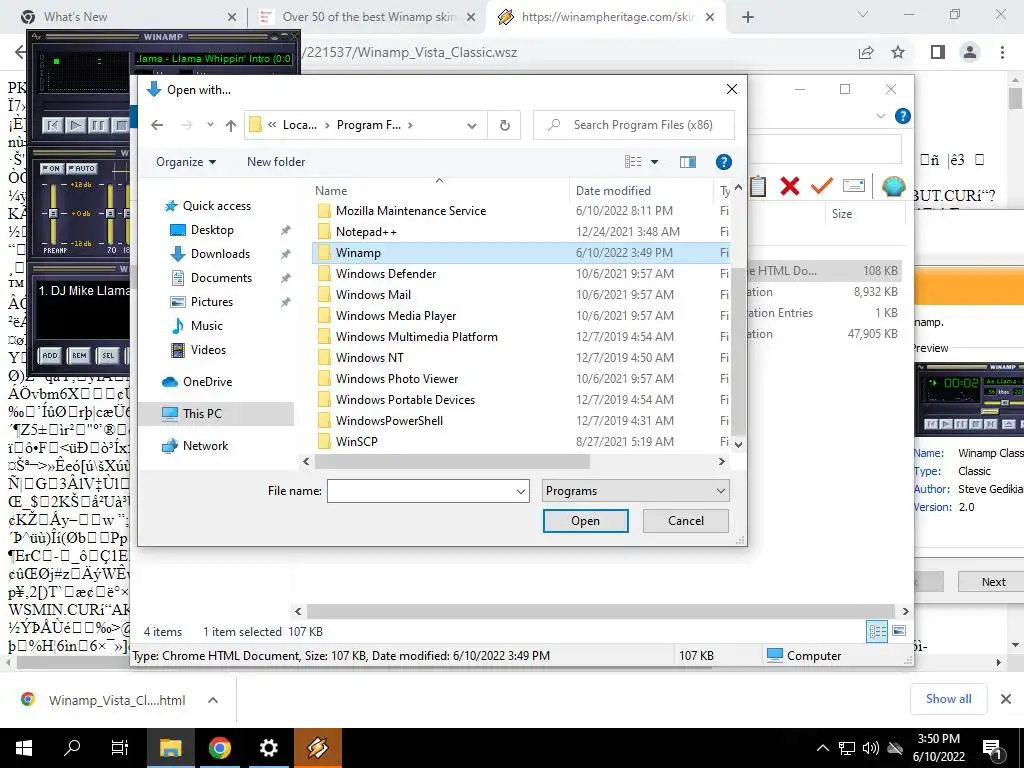Image resolution: width=1024 pixels, height=768 pixels.
Task: Select the Notepad++ folder
Action: (x=520, y=232)
